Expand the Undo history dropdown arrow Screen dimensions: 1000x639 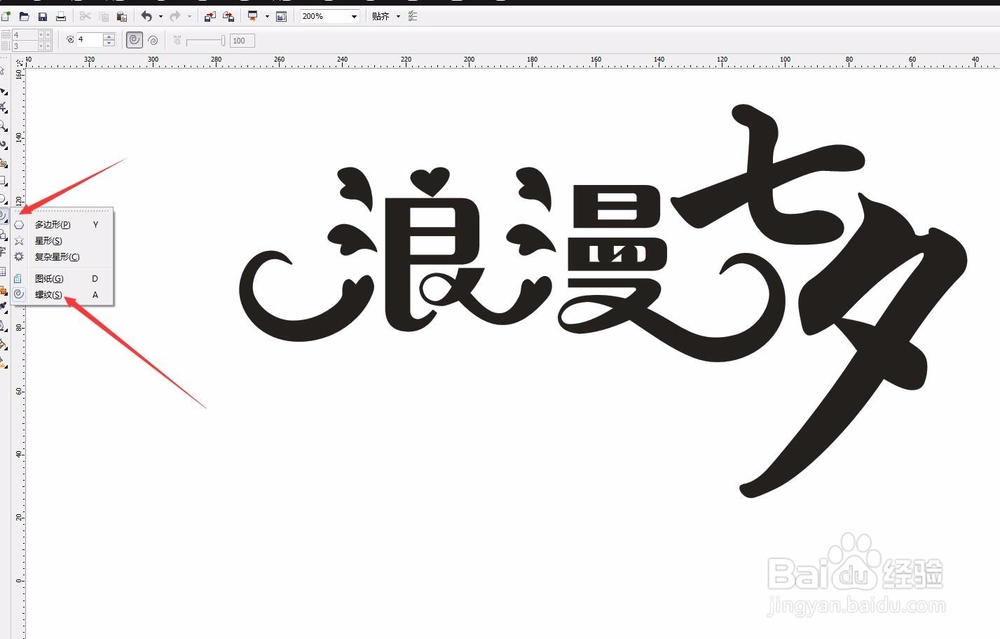pos(160,15)
